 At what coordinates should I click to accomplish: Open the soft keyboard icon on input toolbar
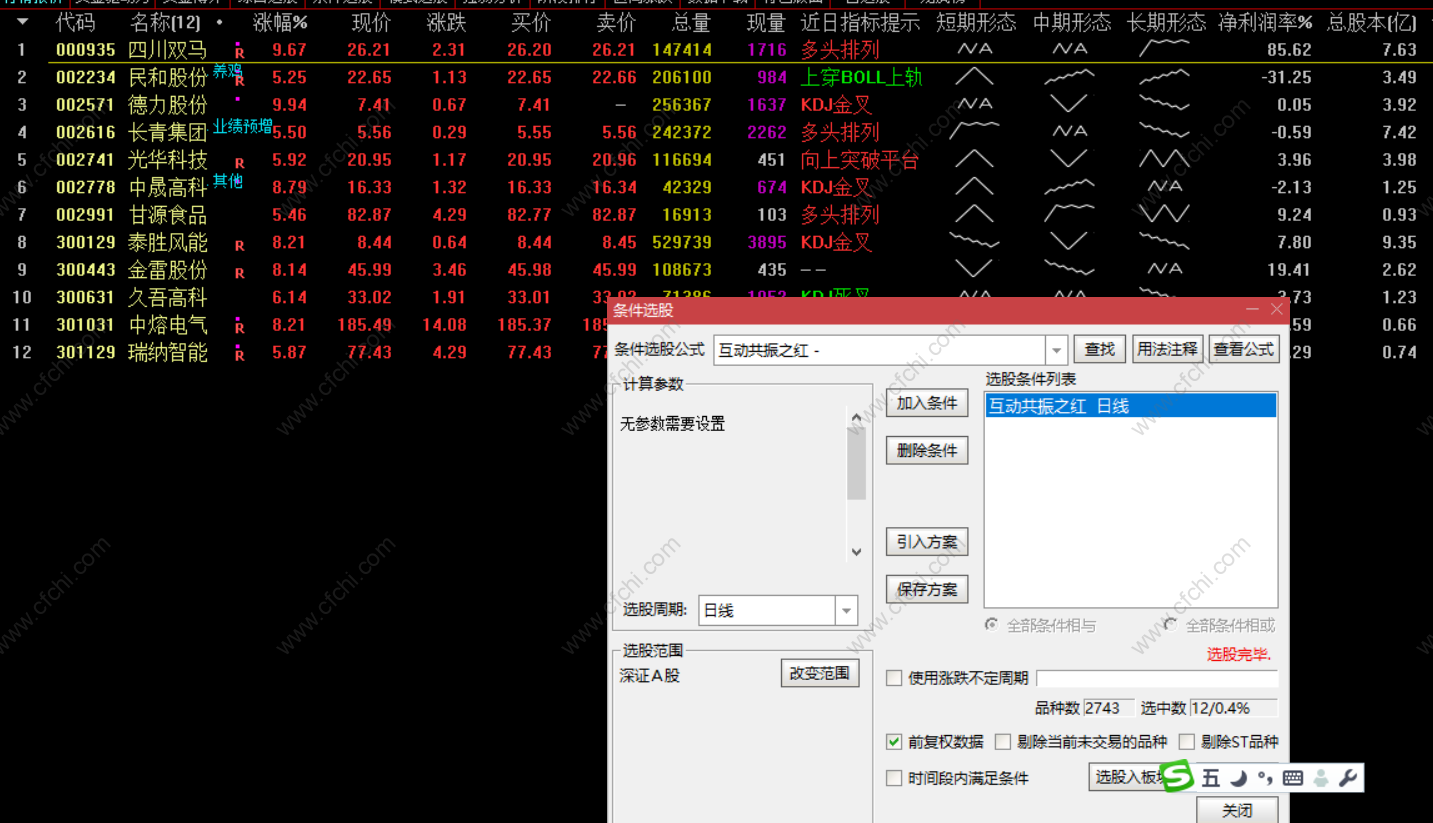click(1293, 778)
